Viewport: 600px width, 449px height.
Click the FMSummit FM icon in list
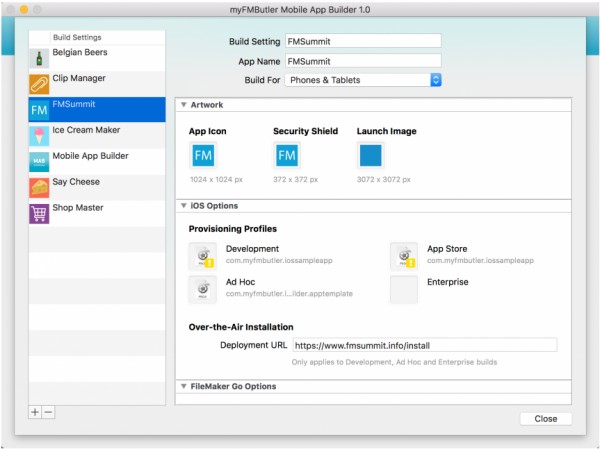click(39, 110)
